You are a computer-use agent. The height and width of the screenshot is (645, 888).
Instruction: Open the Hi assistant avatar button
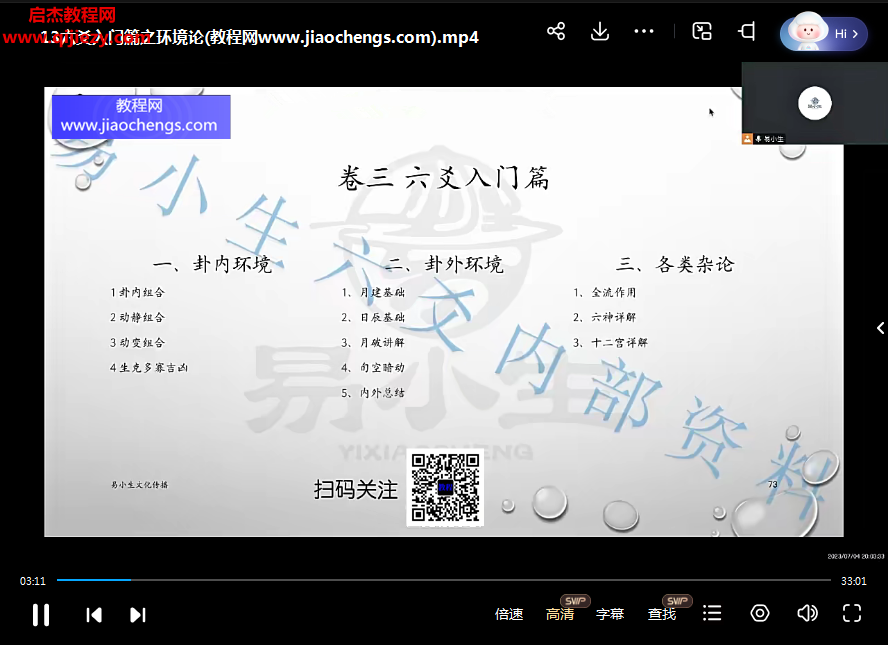824,33
